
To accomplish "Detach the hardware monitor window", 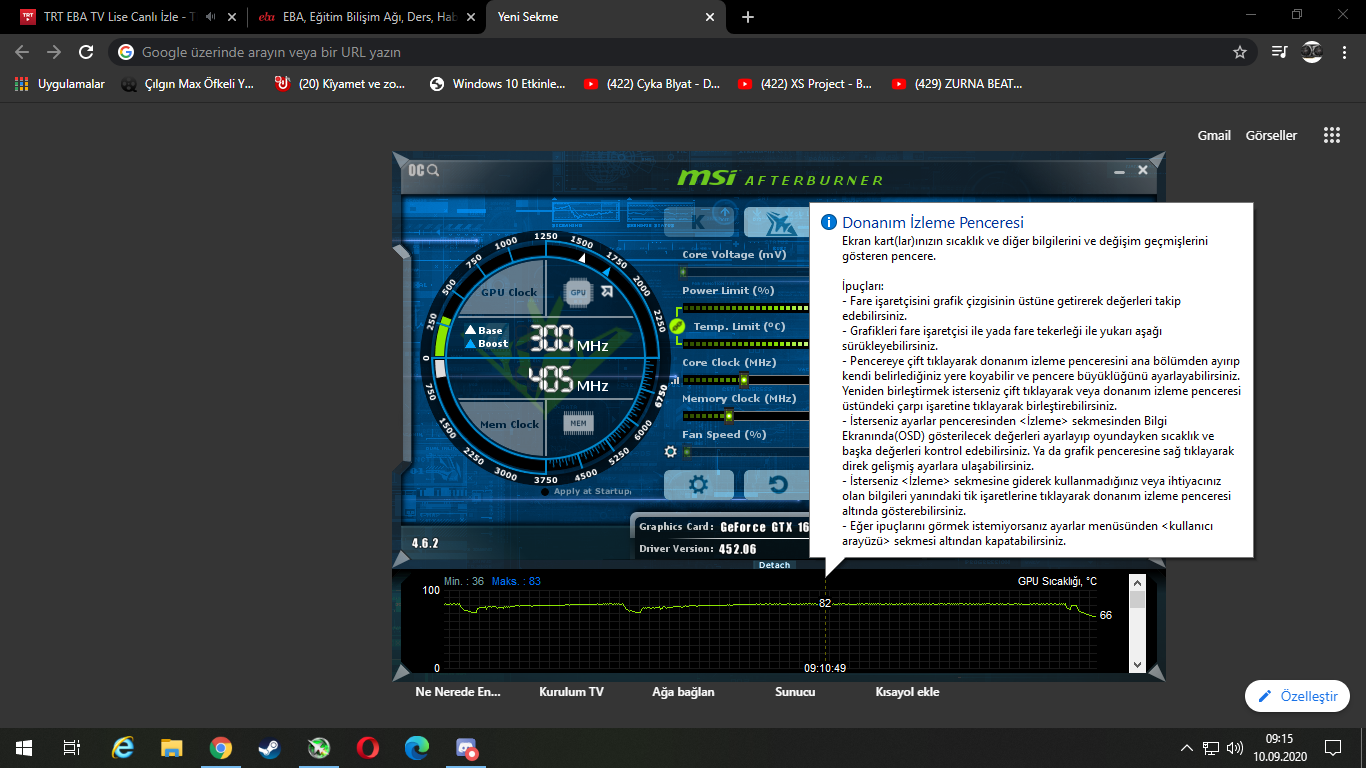I will (774, 565).
